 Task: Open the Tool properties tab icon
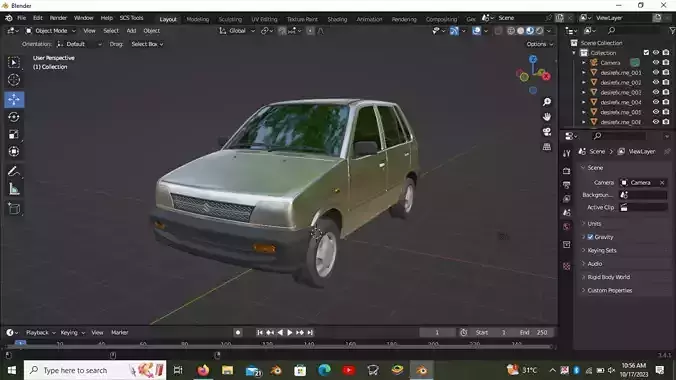566,154
